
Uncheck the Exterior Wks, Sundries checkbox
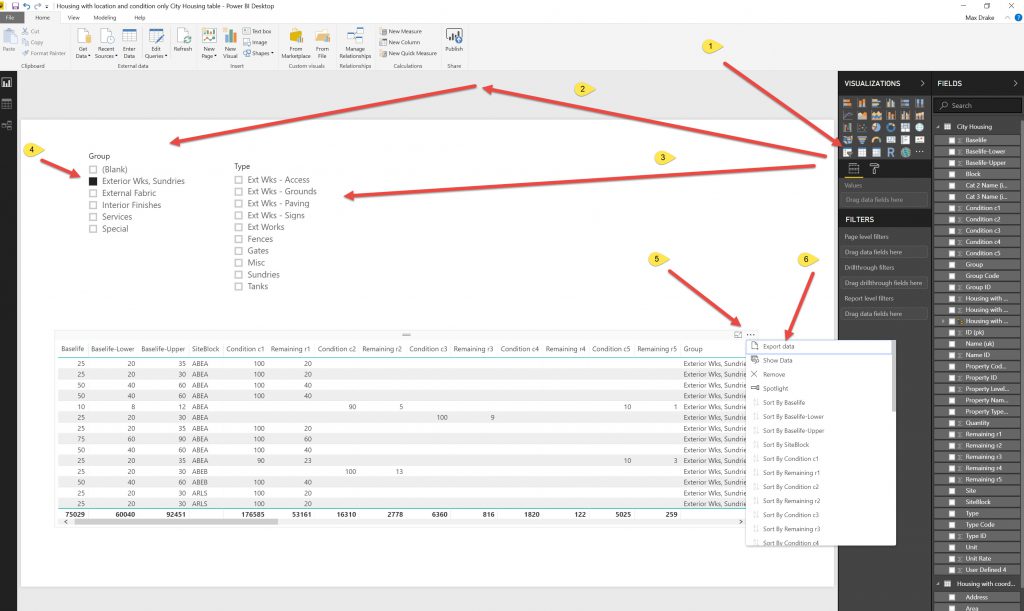[x=93, y=181]
